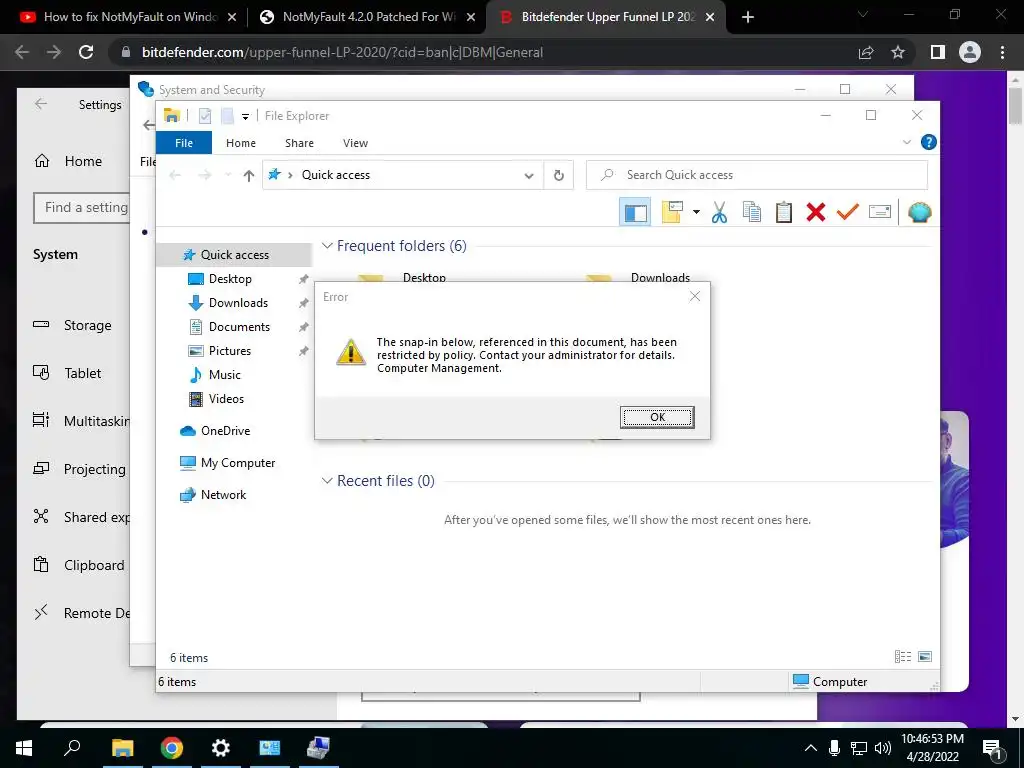Click the Search Quick access field
1024x768 pixels.
pos(756,175)
